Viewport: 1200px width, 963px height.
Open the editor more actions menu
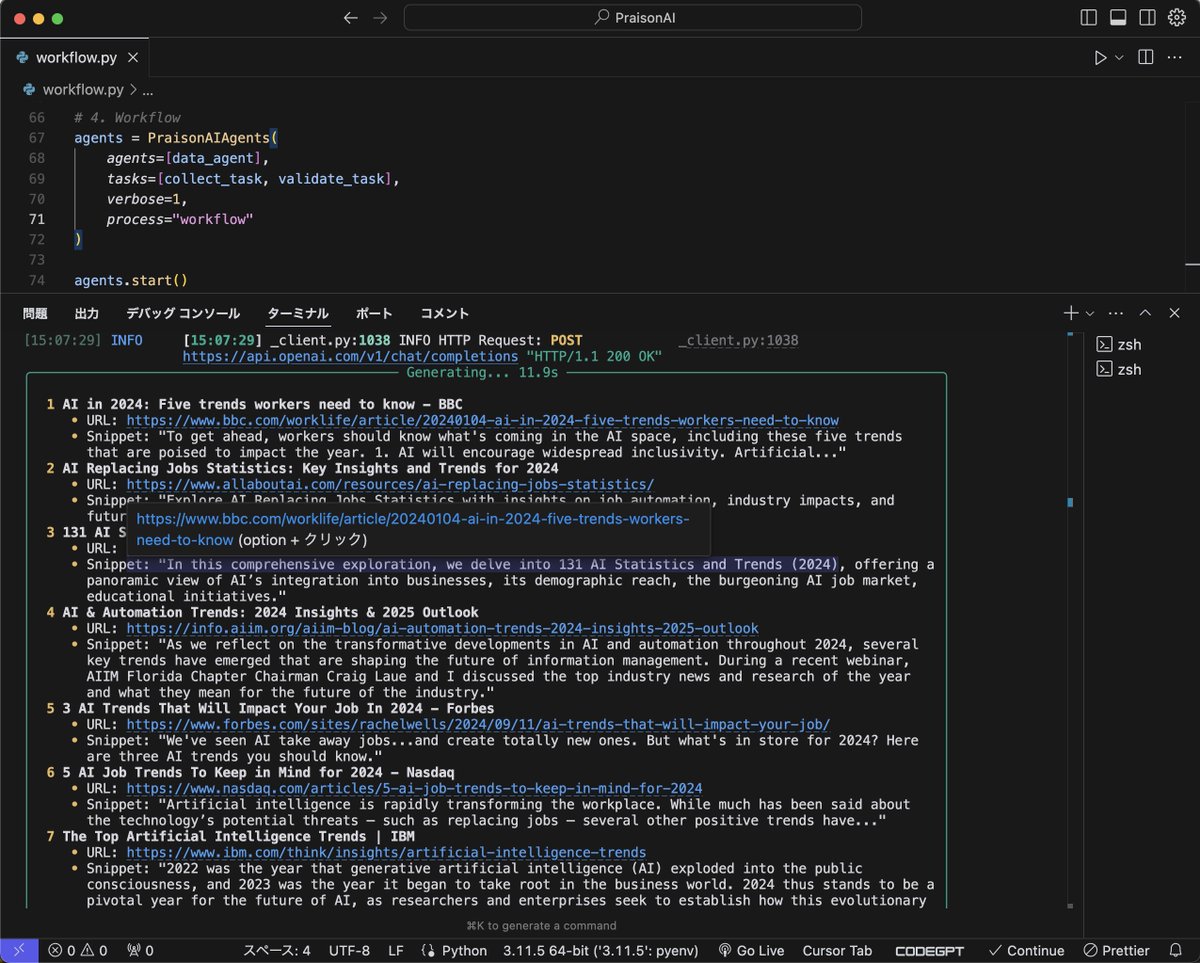point(1176,58)
